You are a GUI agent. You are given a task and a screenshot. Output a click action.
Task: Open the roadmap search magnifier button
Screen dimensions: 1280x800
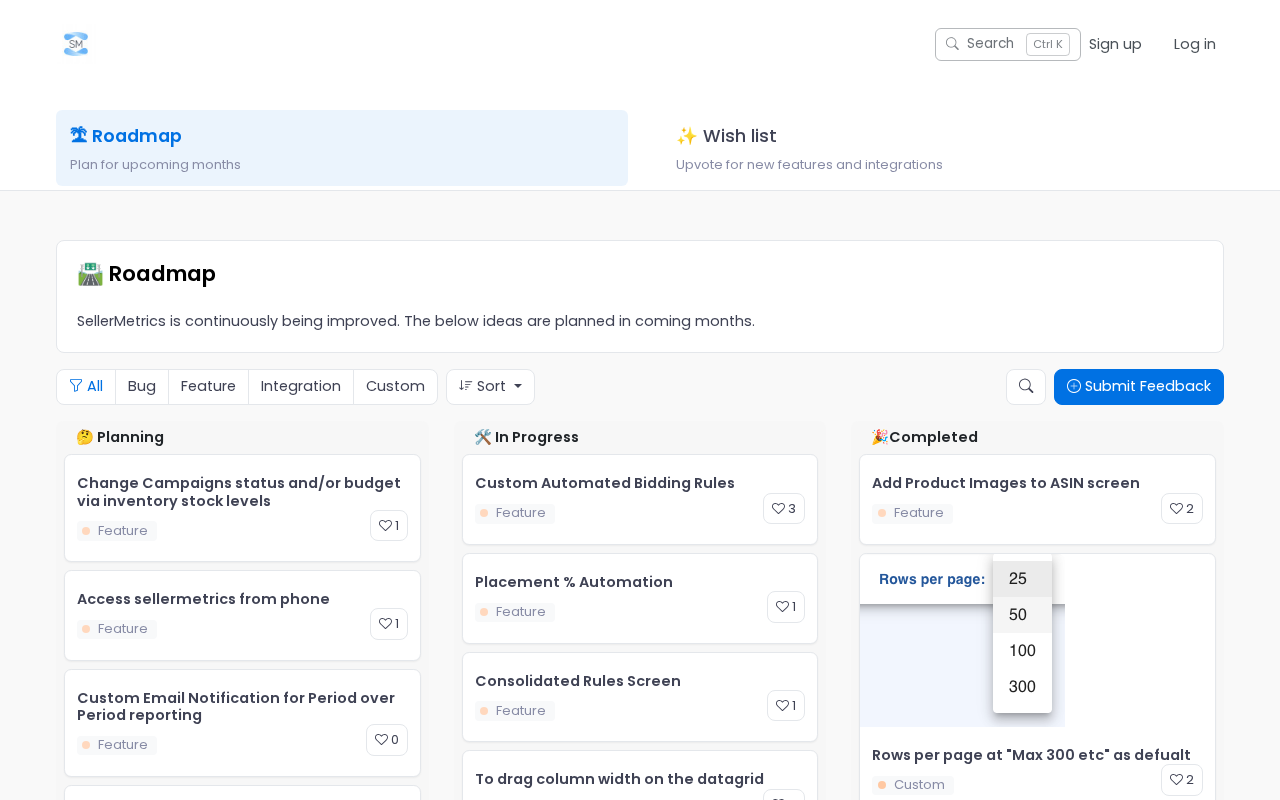pos(1026,387)
